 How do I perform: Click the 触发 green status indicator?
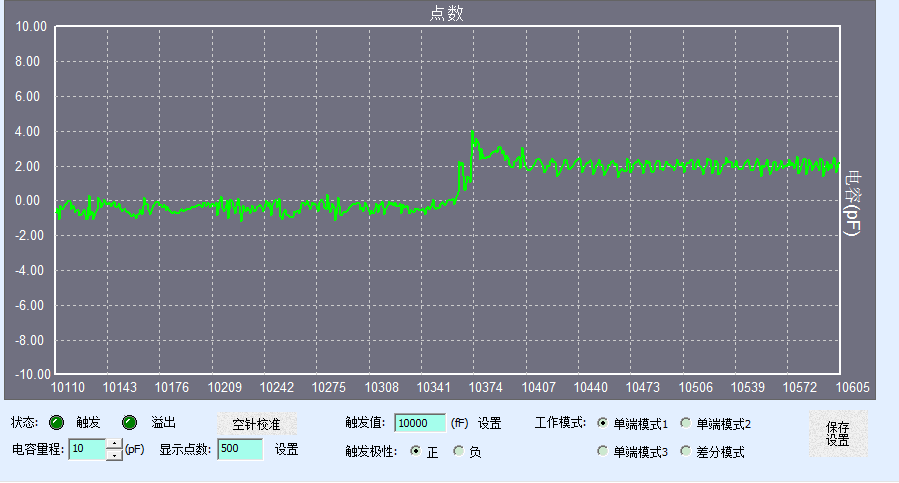(x=57, y=422)
